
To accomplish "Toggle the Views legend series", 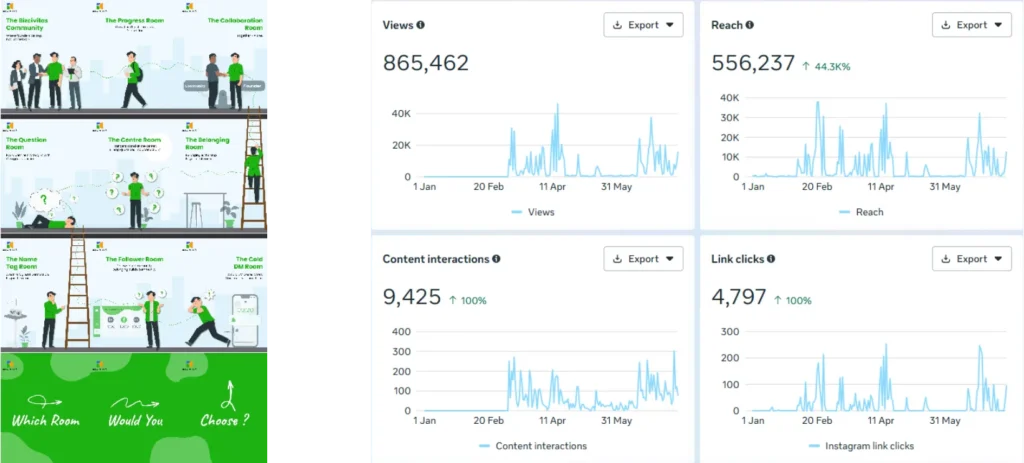I will [x=532, y=212].
